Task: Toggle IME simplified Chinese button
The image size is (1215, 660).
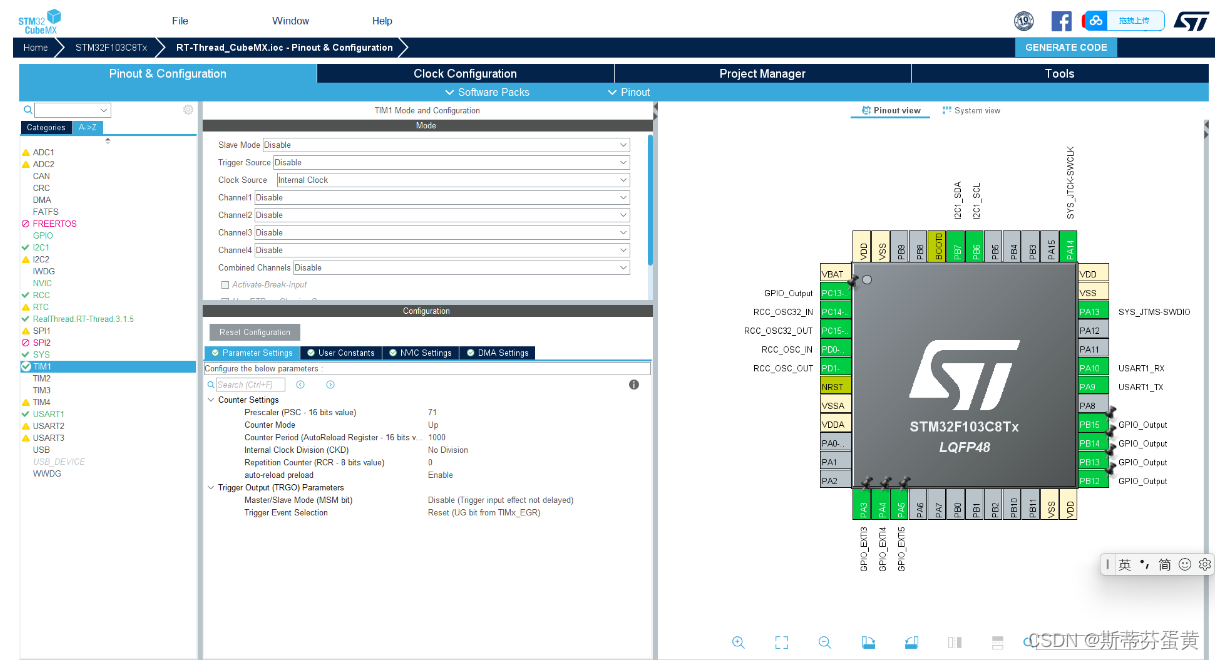Action: (1165, 564)
